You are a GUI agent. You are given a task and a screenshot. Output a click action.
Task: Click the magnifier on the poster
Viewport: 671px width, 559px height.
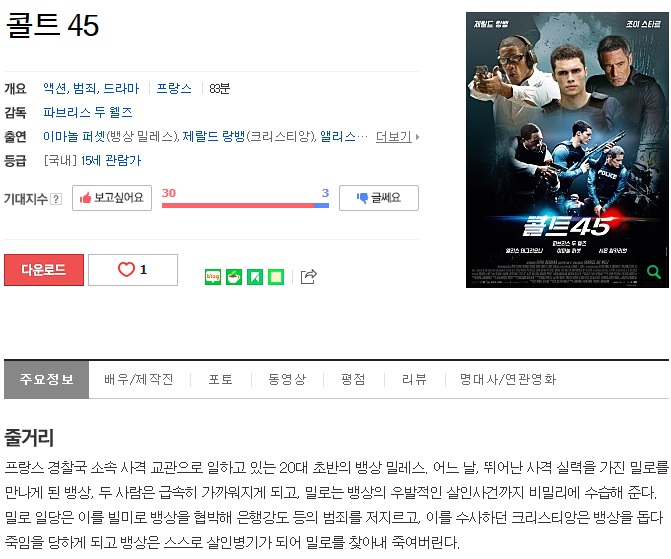[x=653, y=271]
